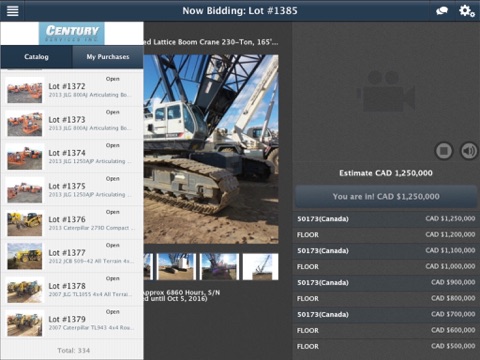Viewport: 480px width, 360px height.
Task: Click Lot #1378 thumbnail image
Action: click(25, 290)
